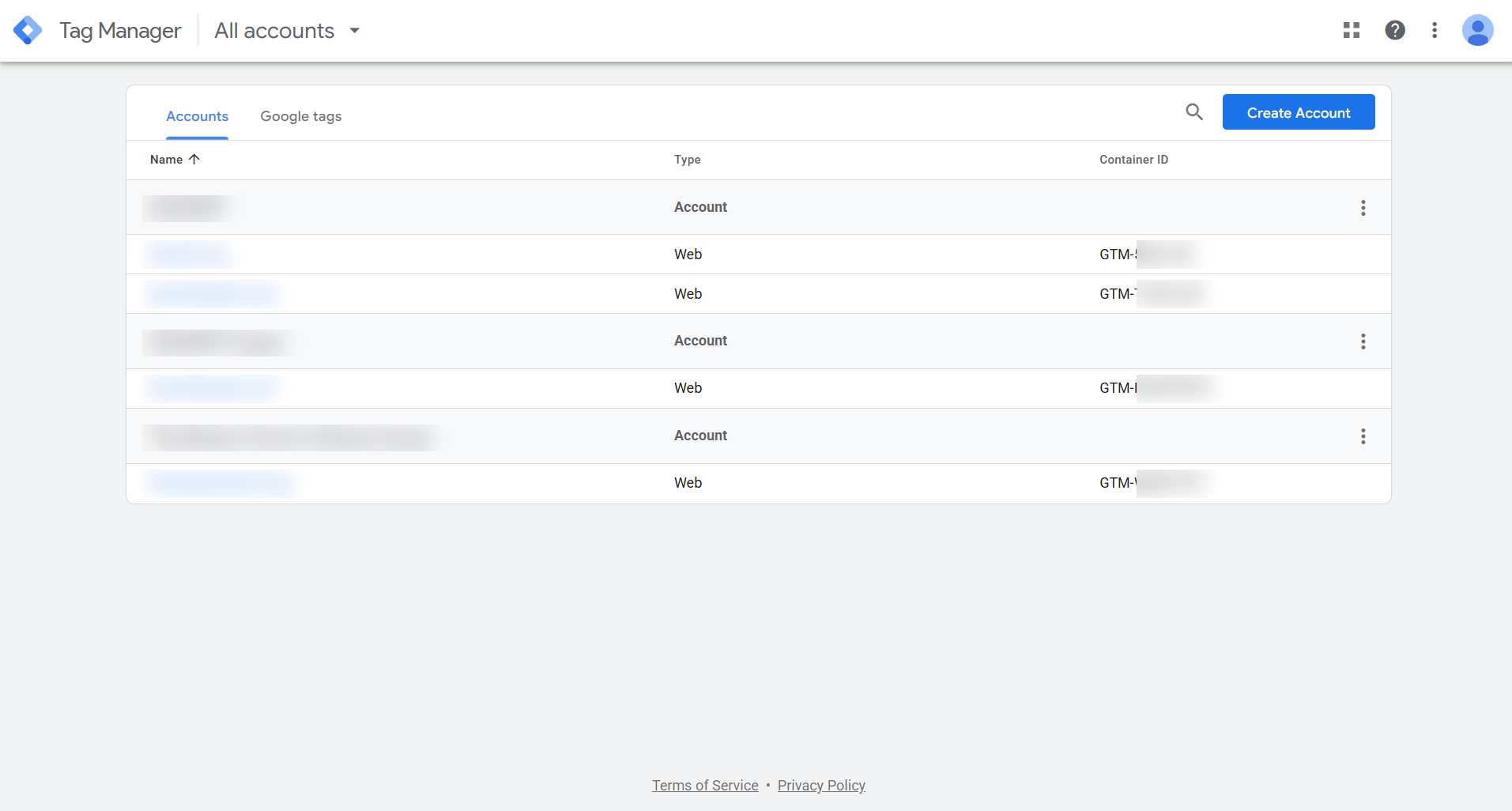Switch to the Accounts tab
The width and height of the screenshot is (1512, 811).
(x=197, y=116)
